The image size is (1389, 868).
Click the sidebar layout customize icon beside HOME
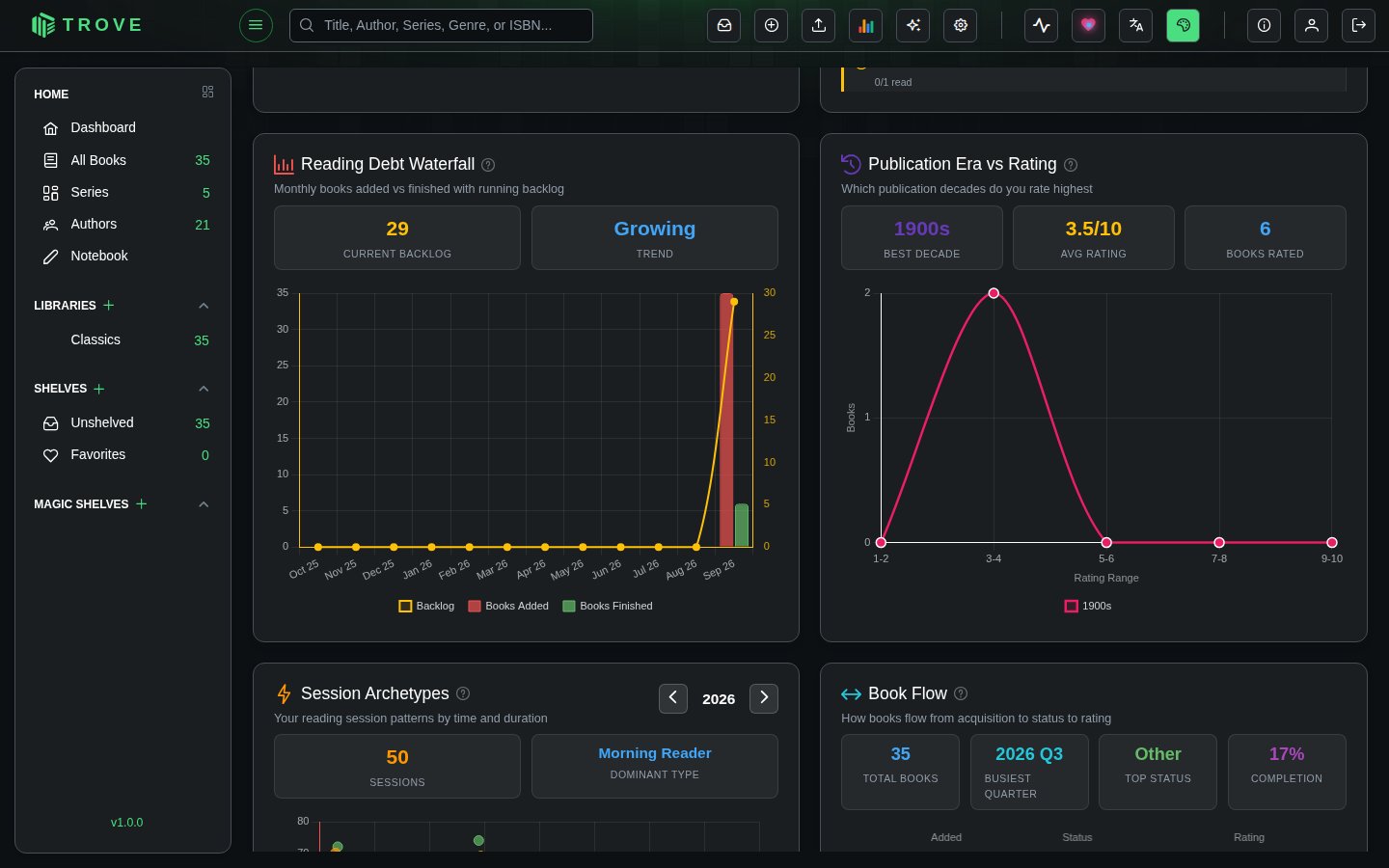click(207, 92)
